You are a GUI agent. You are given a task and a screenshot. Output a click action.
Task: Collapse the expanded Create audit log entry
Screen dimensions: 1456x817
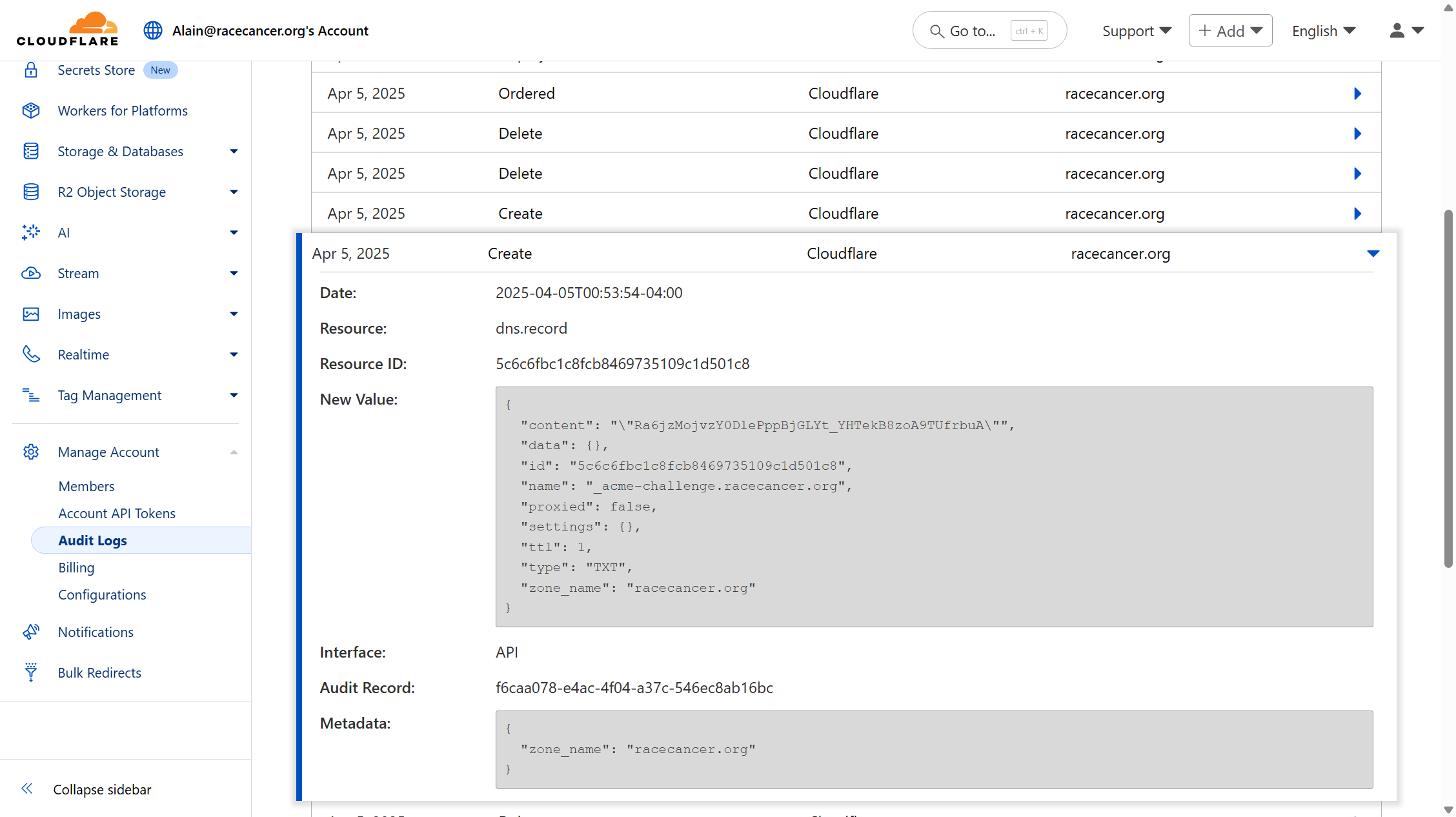pos(1373,254)
